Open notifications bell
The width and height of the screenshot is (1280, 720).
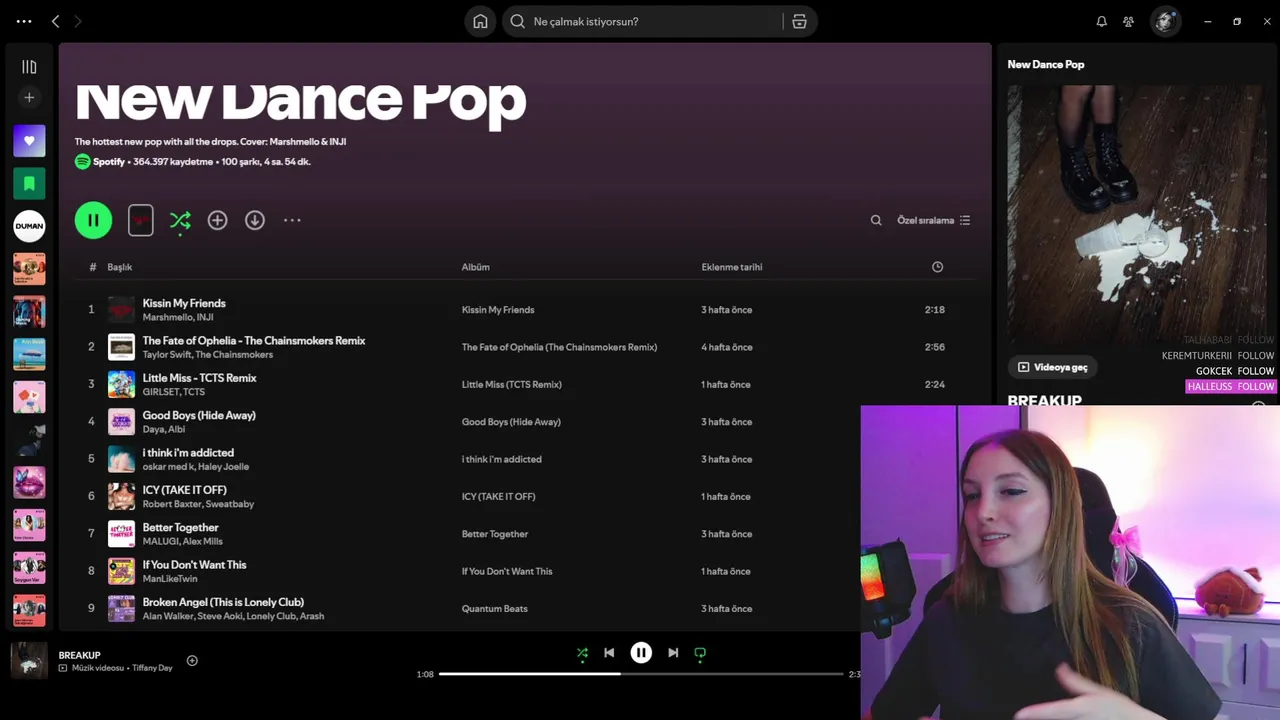[1101, 21]
